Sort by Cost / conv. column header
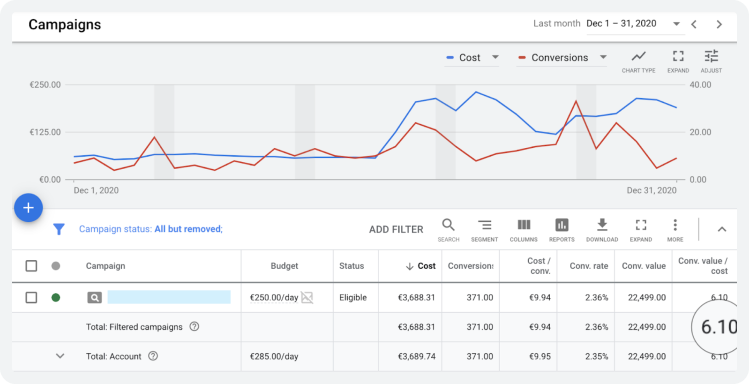Viewport: 749px width, 385px height. click(x=539, y=266)
